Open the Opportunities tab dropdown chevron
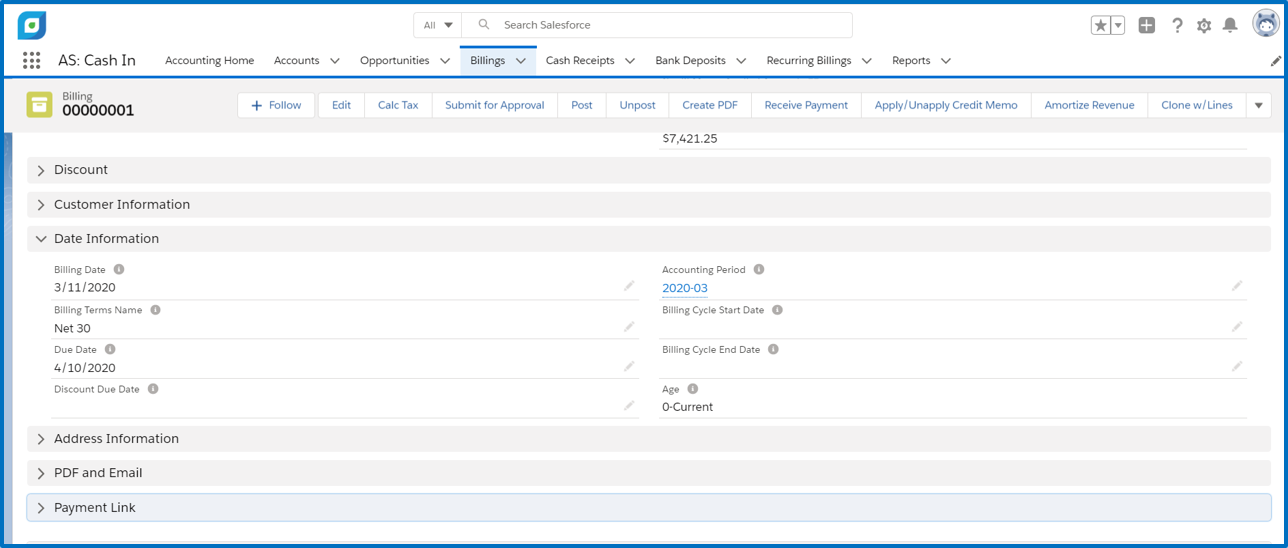 point(445,61)
